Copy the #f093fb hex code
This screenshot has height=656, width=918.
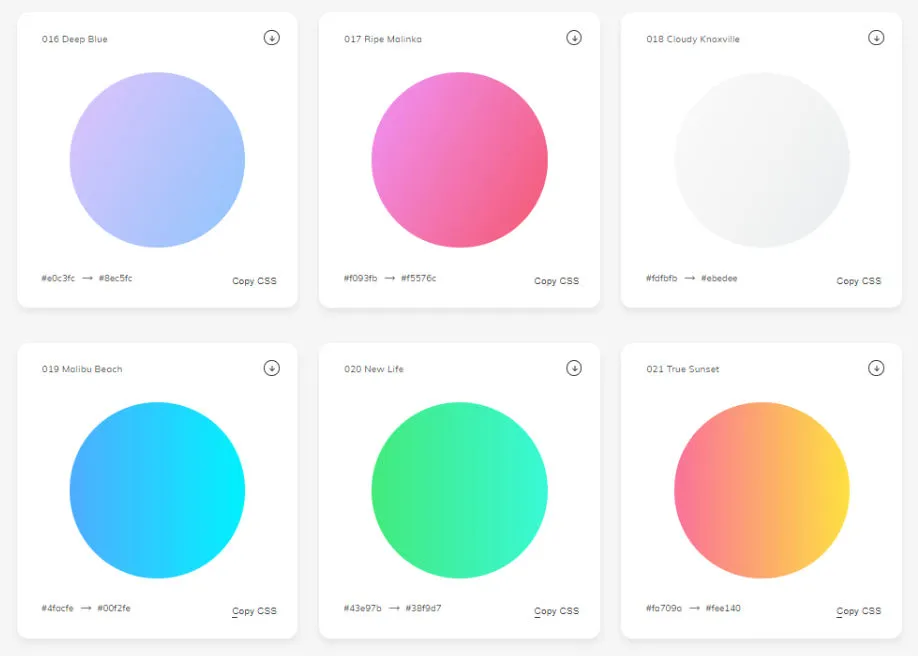tap(361, 278)
